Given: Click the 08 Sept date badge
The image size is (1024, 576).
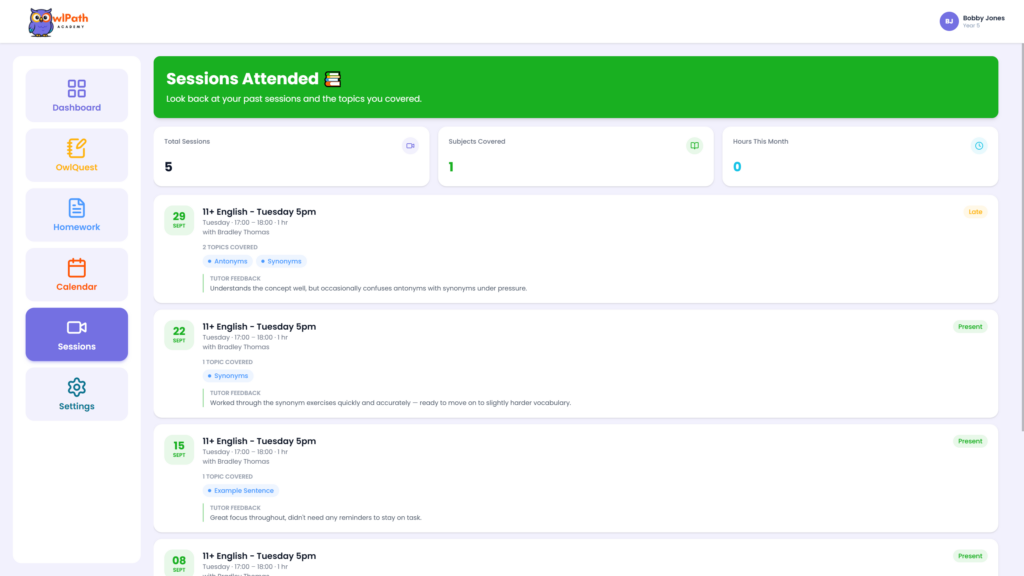Looking at the screenshot, I should [179, 563].
